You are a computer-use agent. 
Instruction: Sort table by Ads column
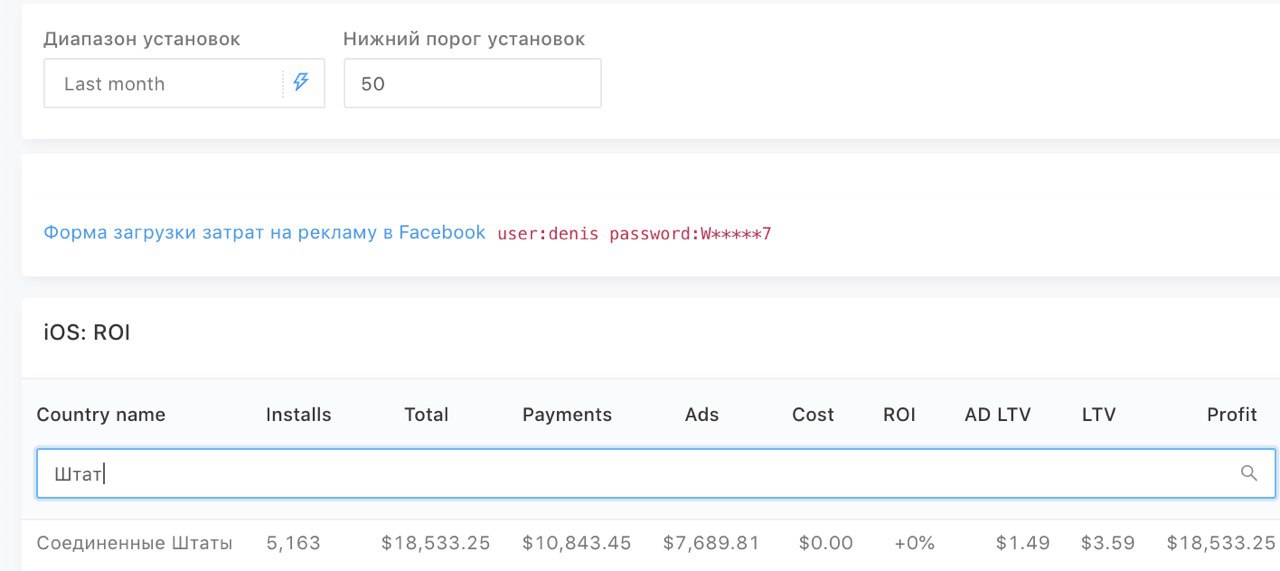(x=702, y=415)
